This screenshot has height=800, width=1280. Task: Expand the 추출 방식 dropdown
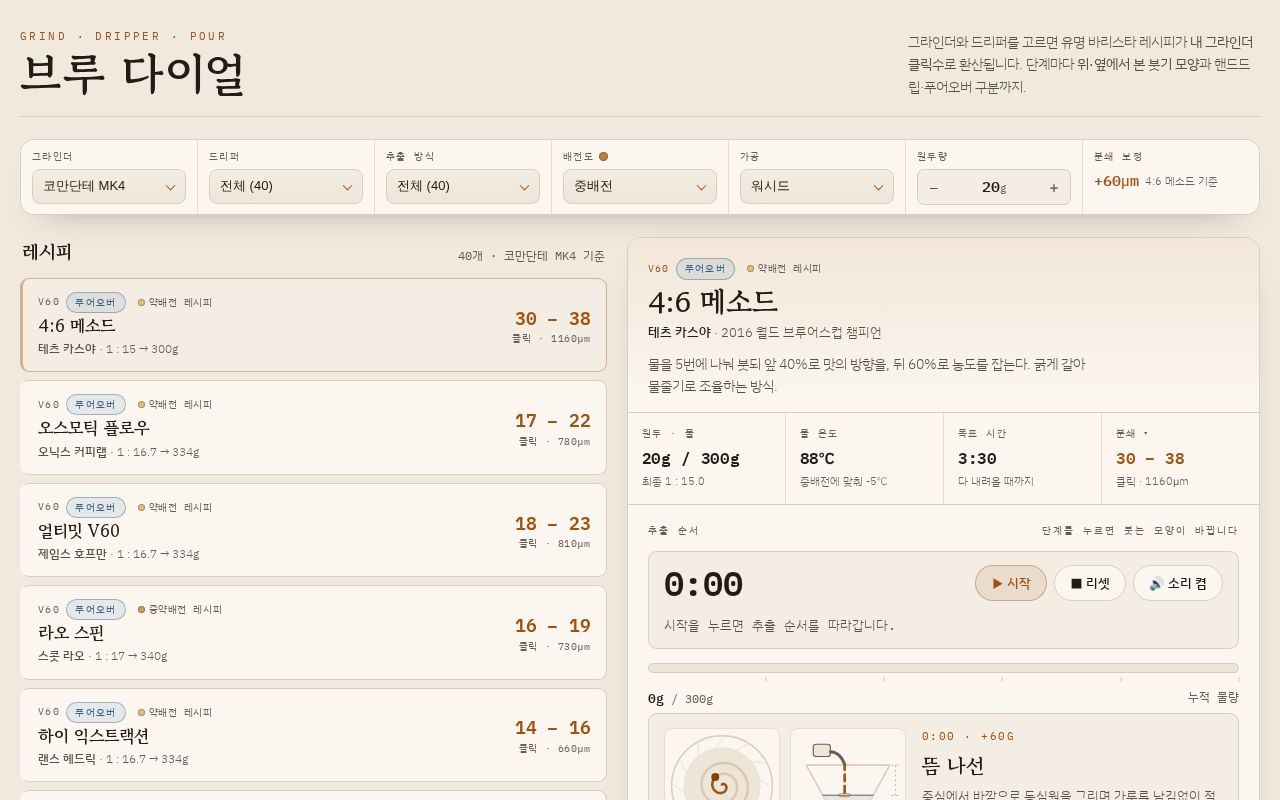coord(463,186)
